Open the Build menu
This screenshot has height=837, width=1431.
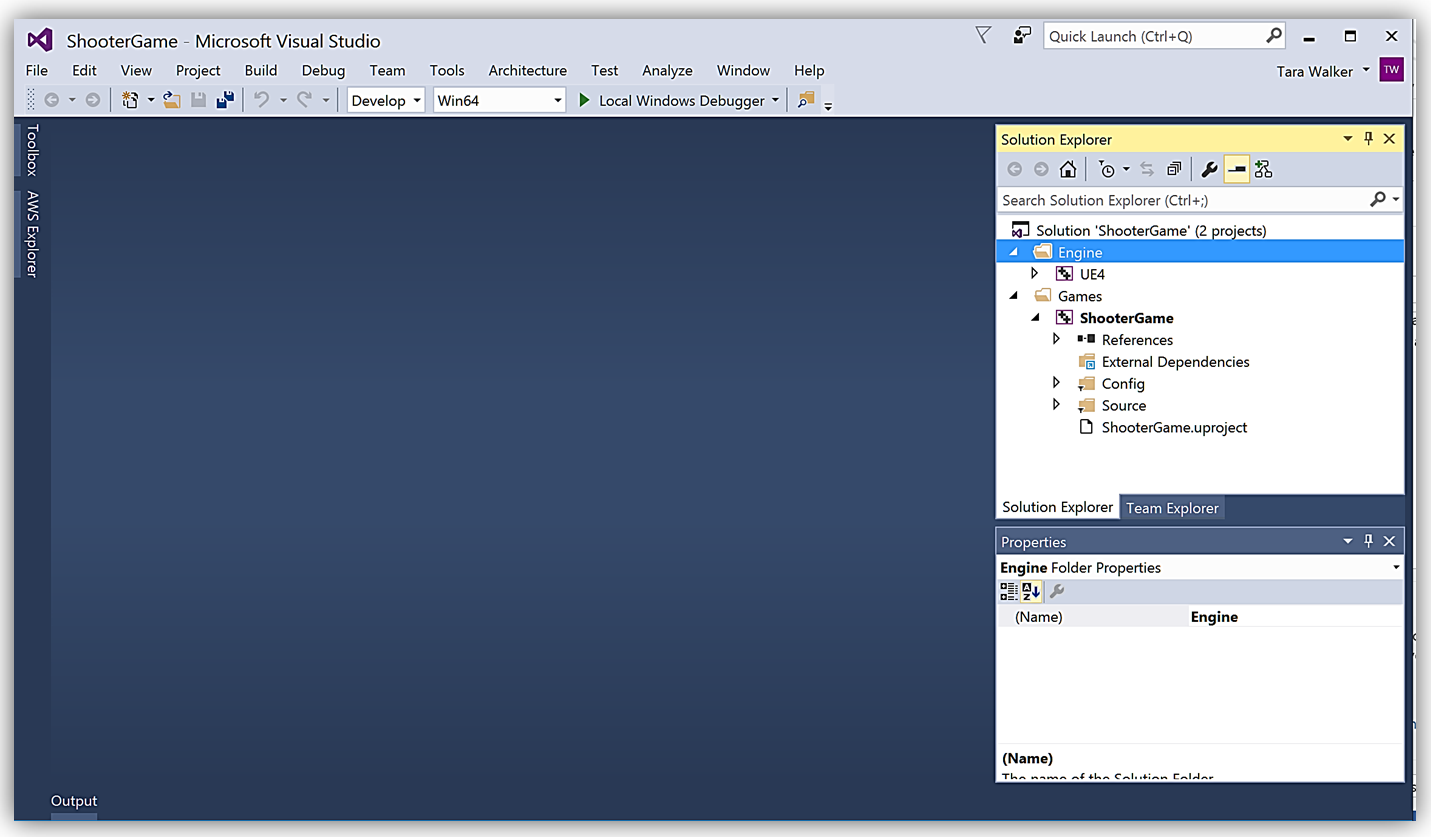coord(261,70)
